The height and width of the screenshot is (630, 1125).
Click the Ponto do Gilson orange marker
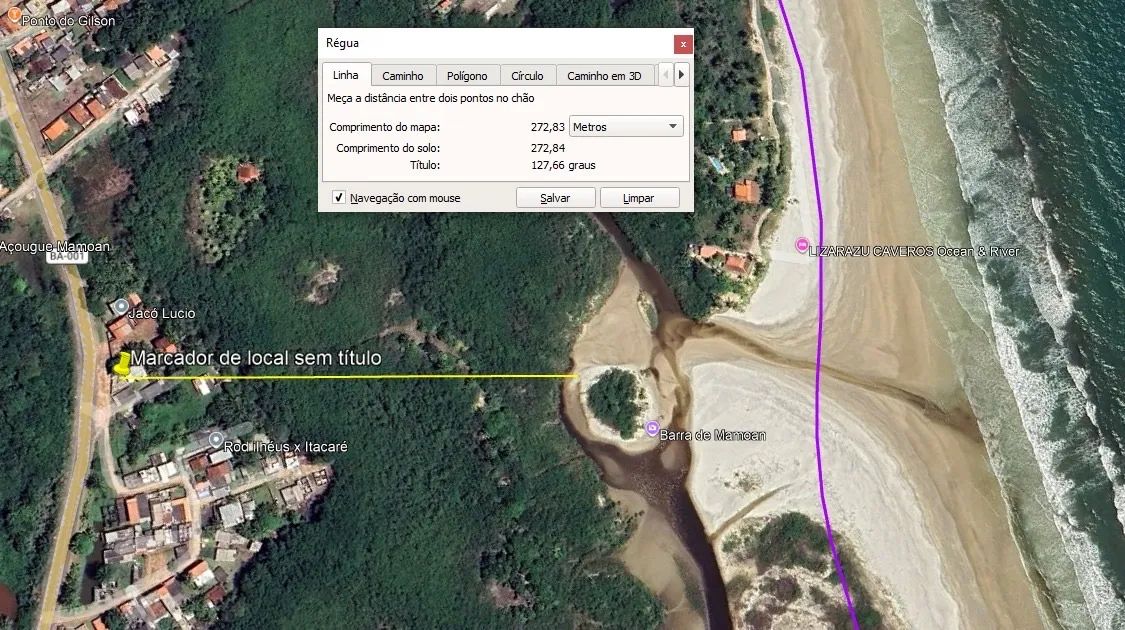tap(13, 13)
